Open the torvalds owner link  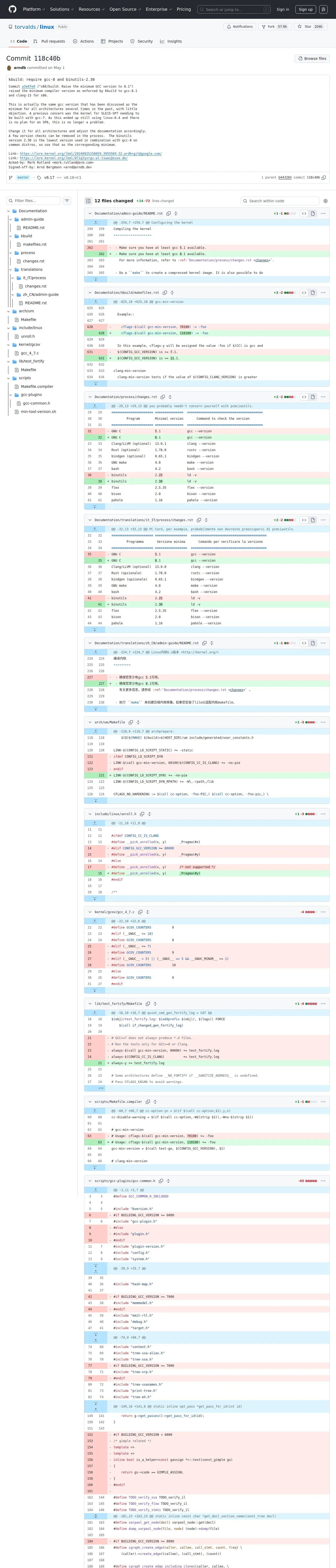coord(26,27)
